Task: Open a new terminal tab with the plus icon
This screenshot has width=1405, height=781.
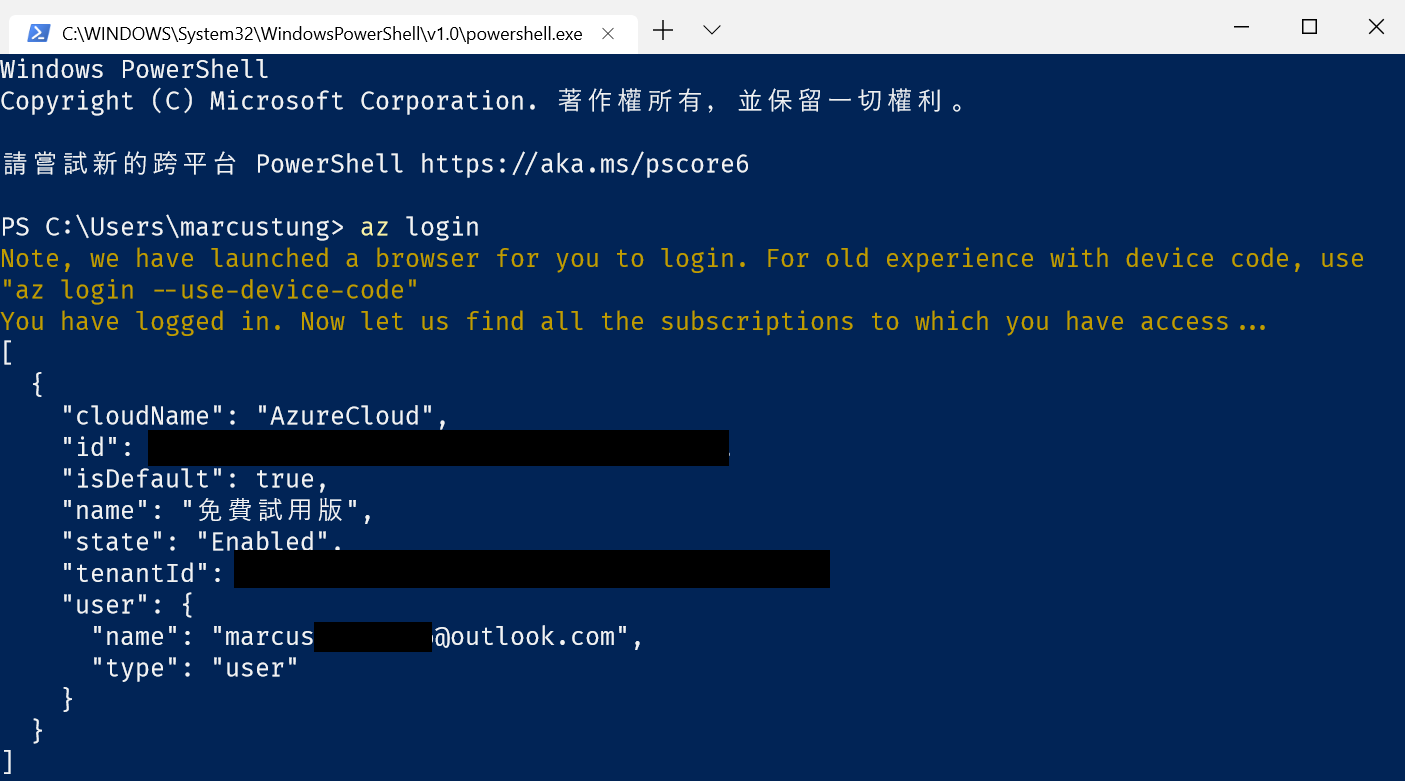Action: pos(663,31)
